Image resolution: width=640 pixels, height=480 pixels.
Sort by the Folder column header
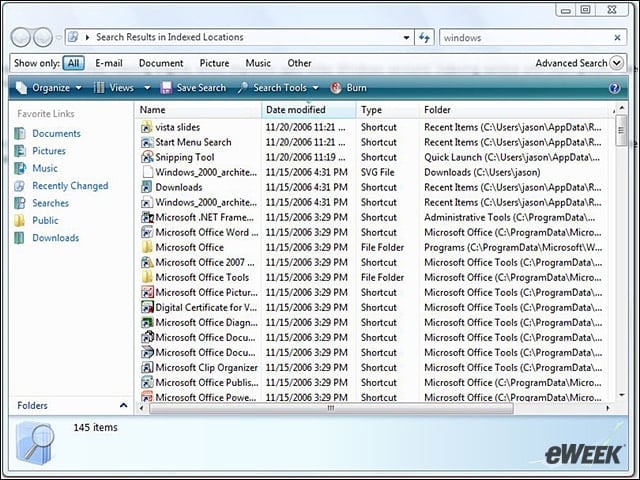[516, 110]
